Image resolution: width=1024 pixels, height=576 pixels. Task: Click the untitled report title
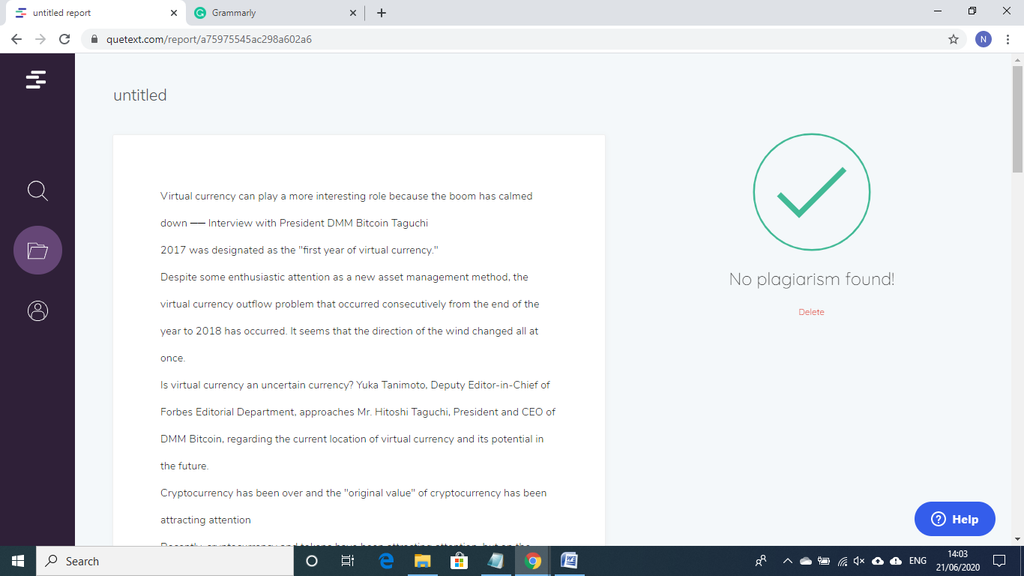140,95
